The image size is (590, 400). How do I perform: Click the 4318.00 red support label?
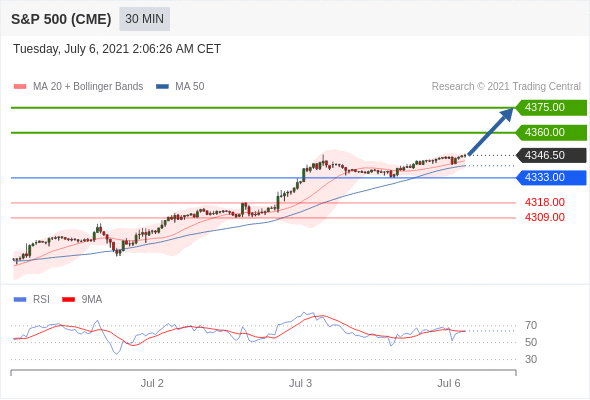(544, 202)
